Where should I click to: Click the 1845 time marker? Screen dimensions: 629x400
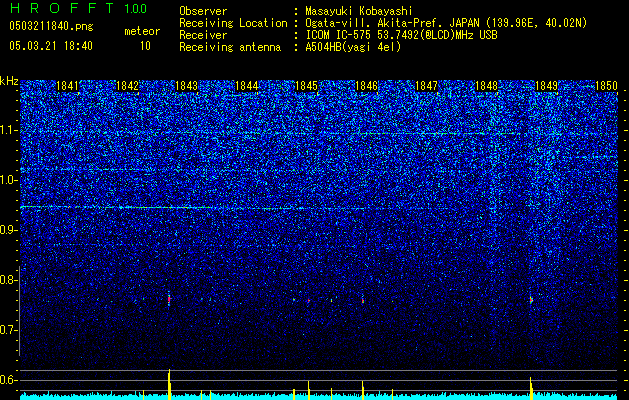point(306,86)
